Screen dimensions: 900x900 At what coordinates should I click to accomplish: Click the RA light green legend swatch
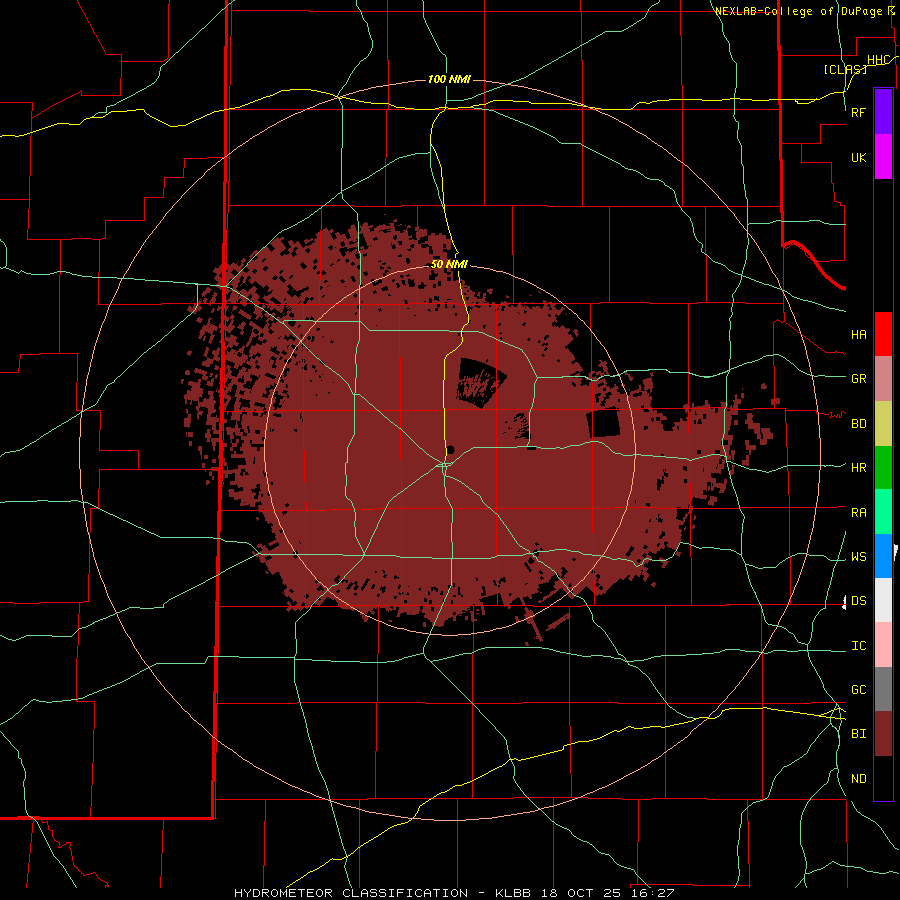(x=883, y=512)
